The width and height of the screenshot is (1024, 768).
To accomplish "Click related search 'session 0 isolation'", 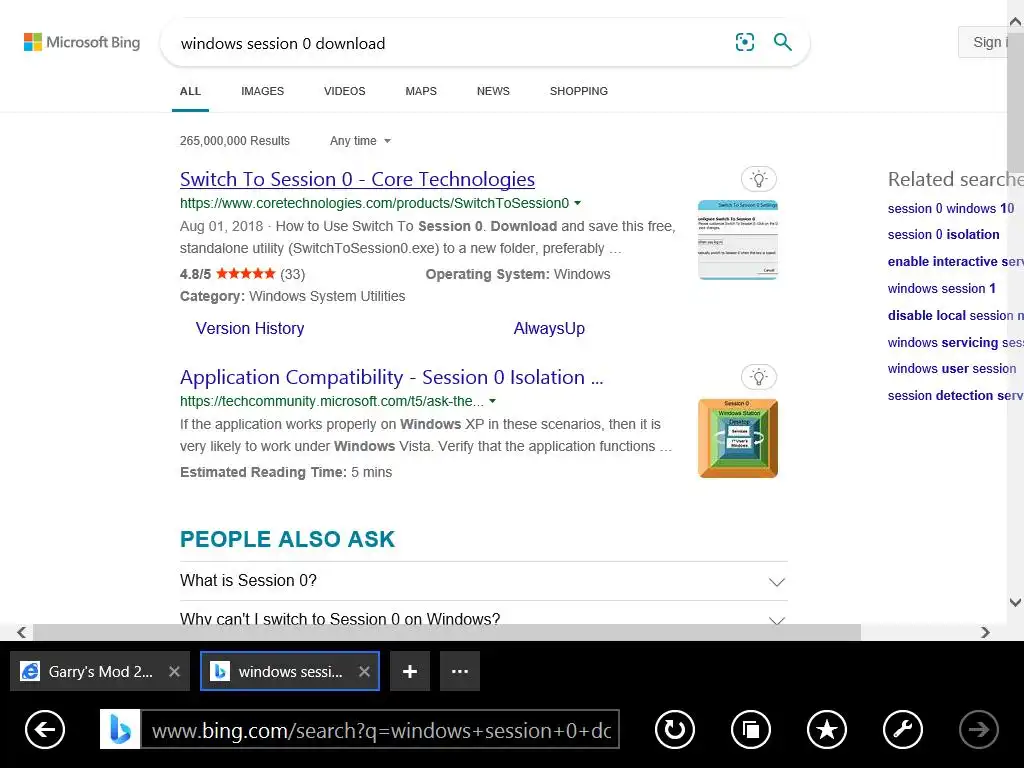I will pos(944,234).
